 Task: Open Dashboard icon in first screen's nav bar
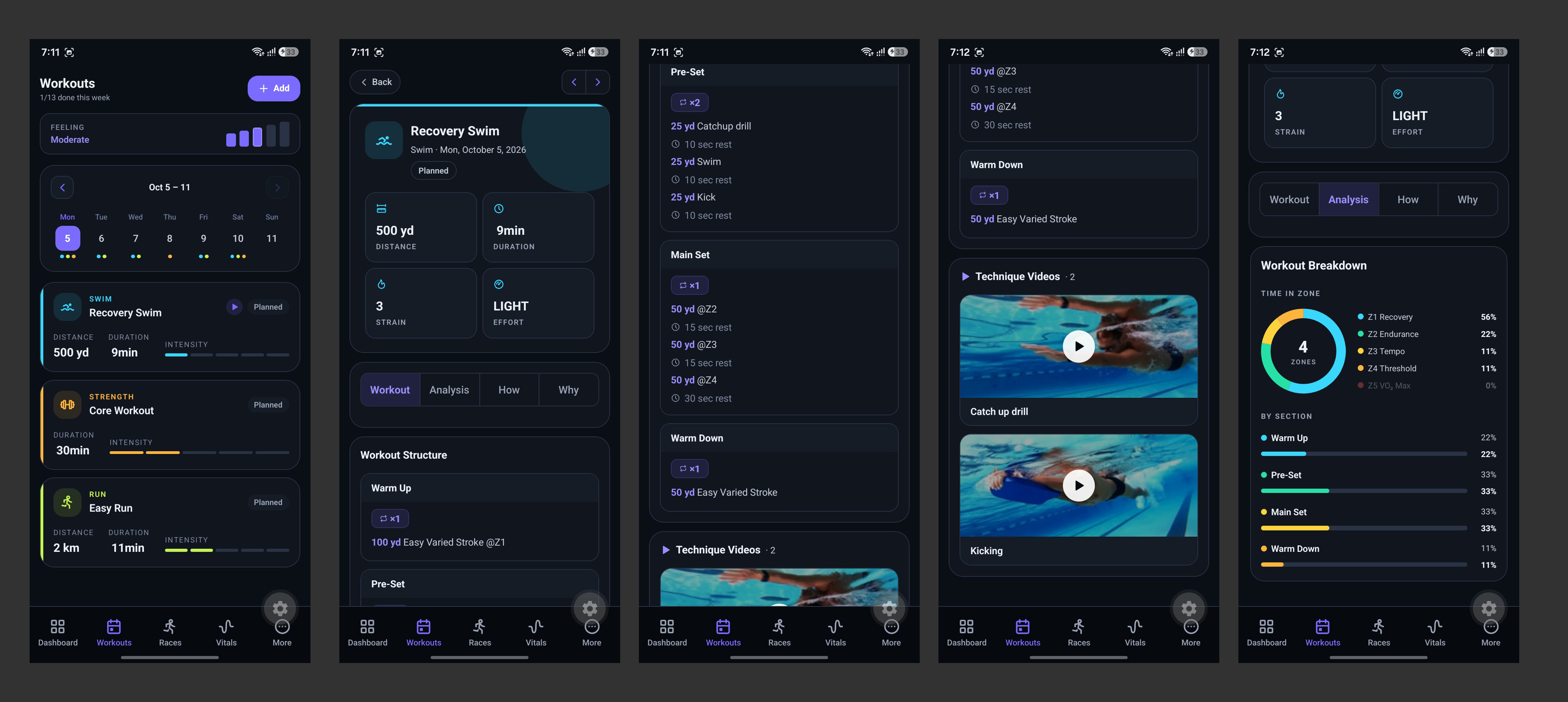tap(58, 626)
